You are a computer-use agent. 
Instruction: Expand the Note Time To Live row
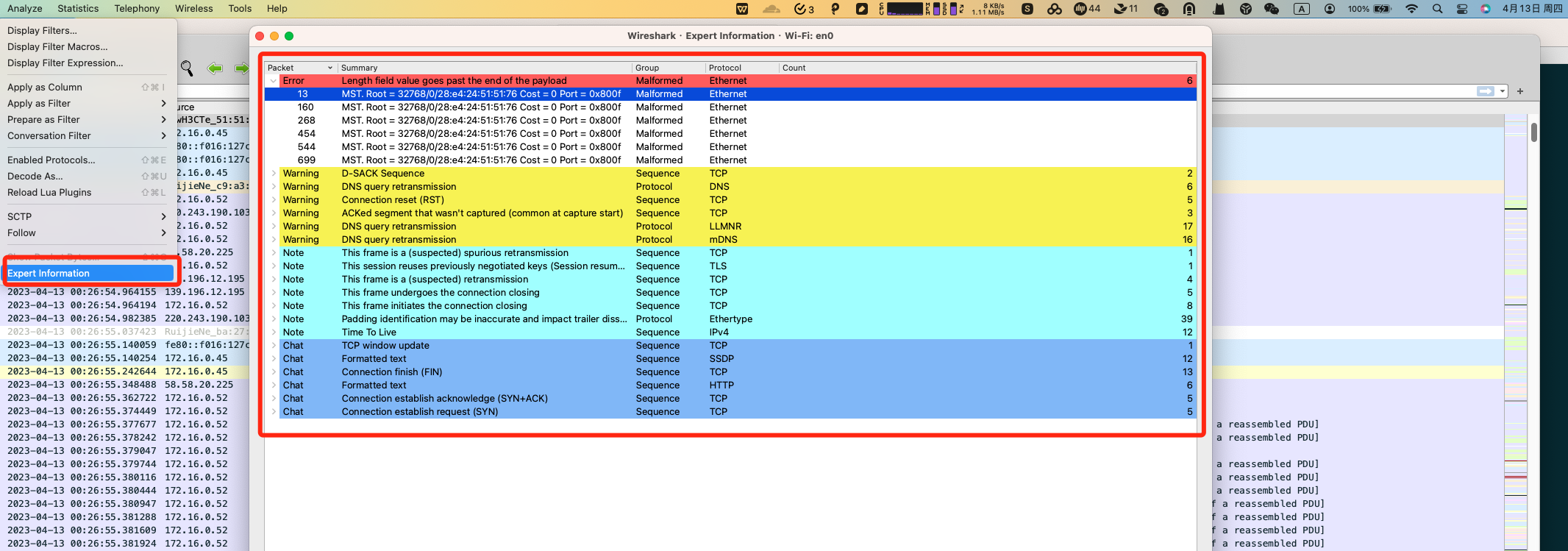pyautogui.click(x=274, y=333)
